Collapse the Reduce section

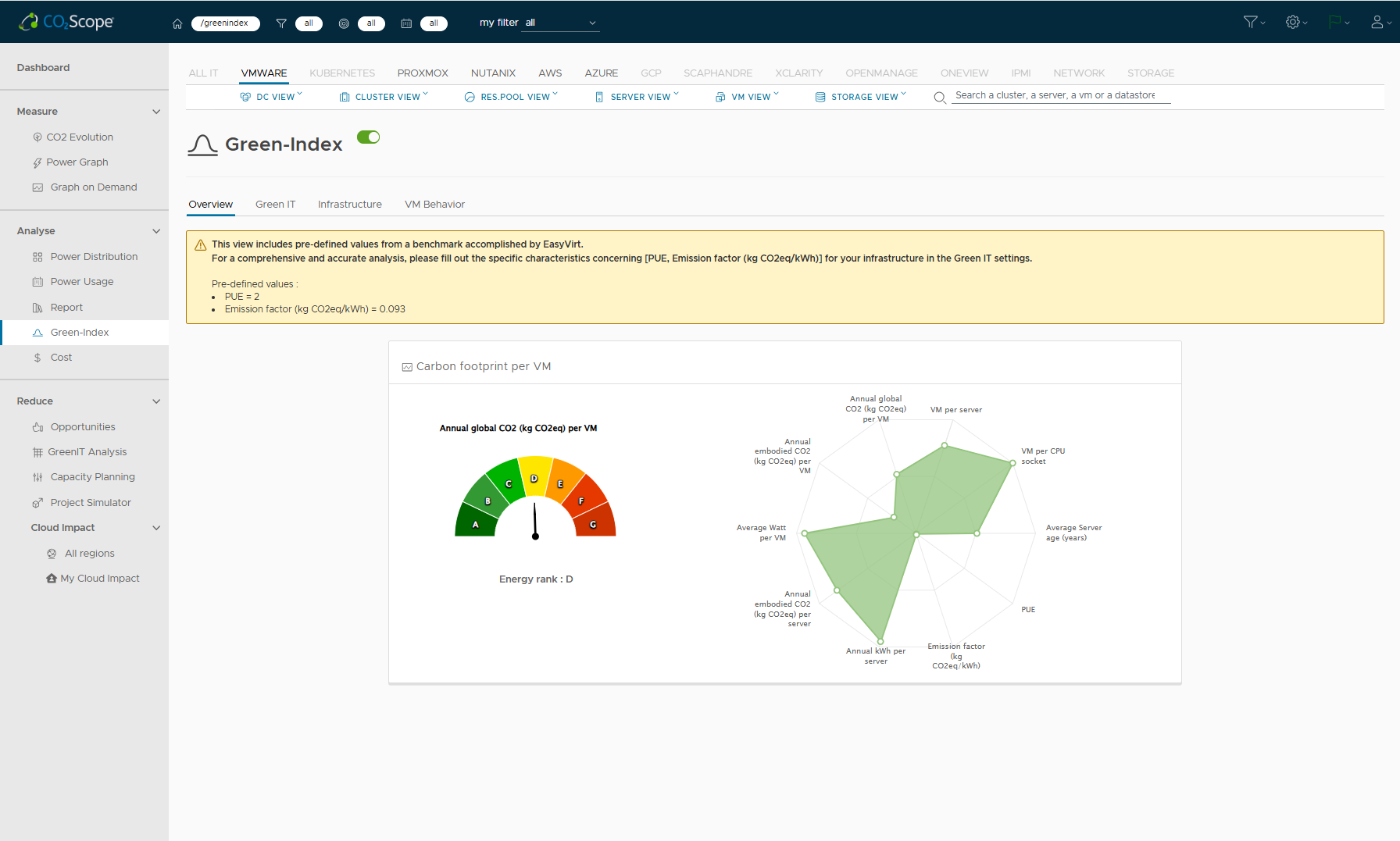coord(156,401)
